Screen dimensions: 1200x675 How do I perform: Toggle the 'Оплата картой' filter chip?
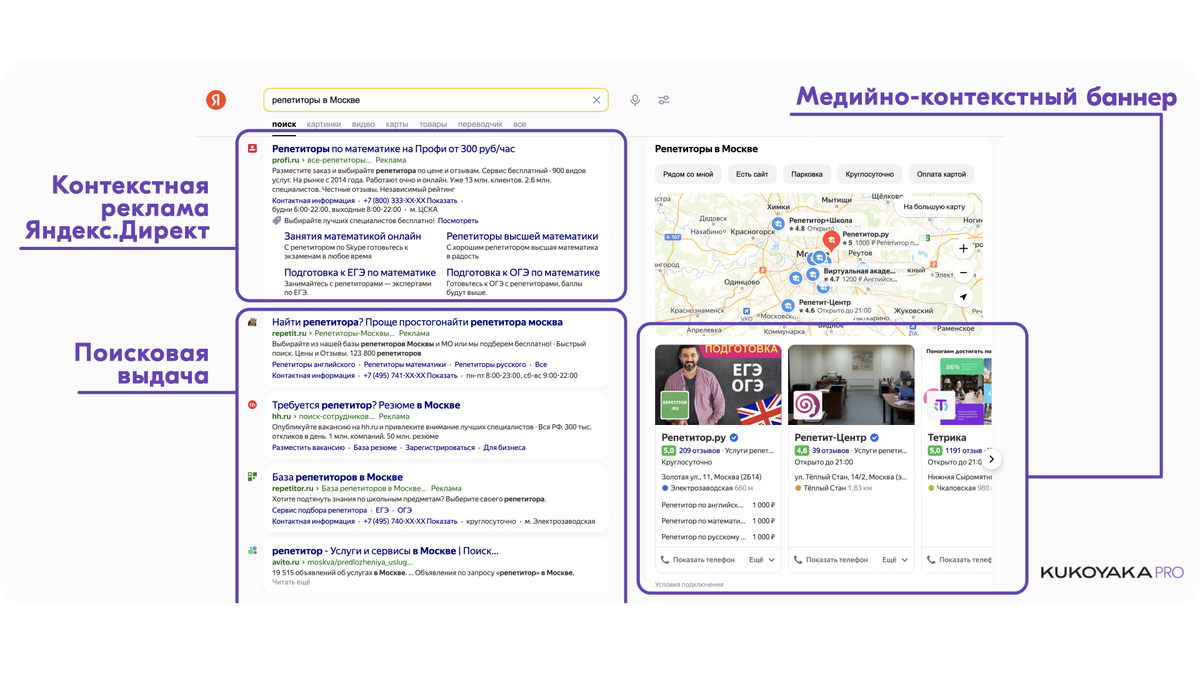click(940, 174)
